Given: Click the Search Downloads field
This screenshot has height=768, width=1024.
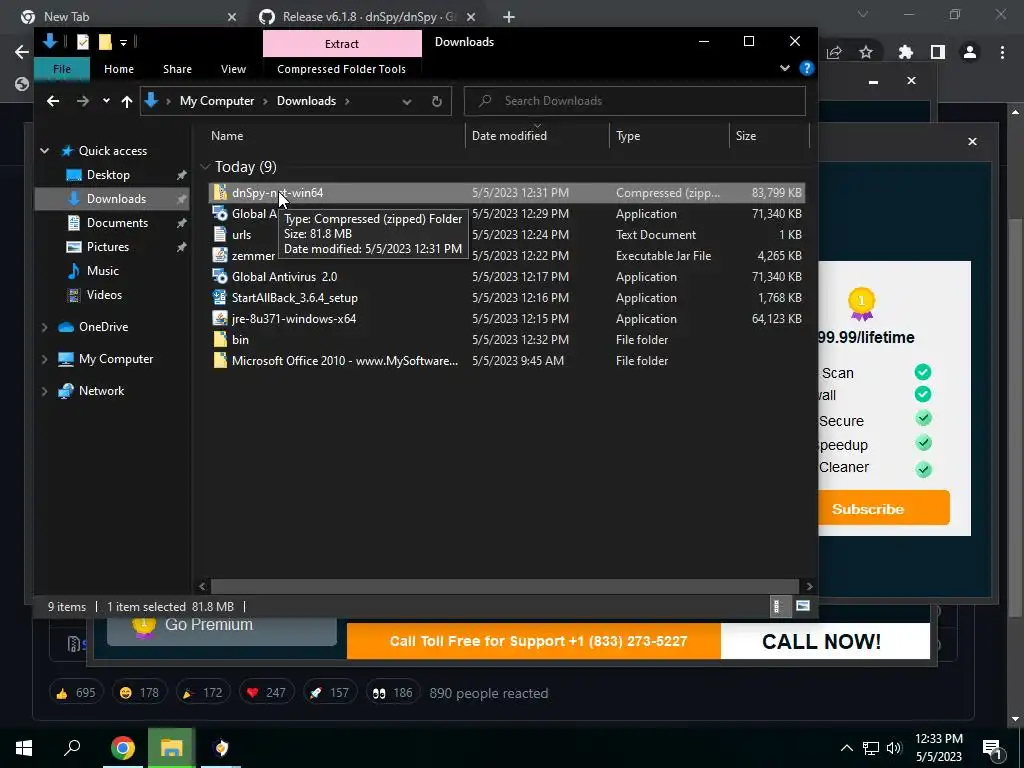Looking at the screenshot, I should (x=634, y=101).
